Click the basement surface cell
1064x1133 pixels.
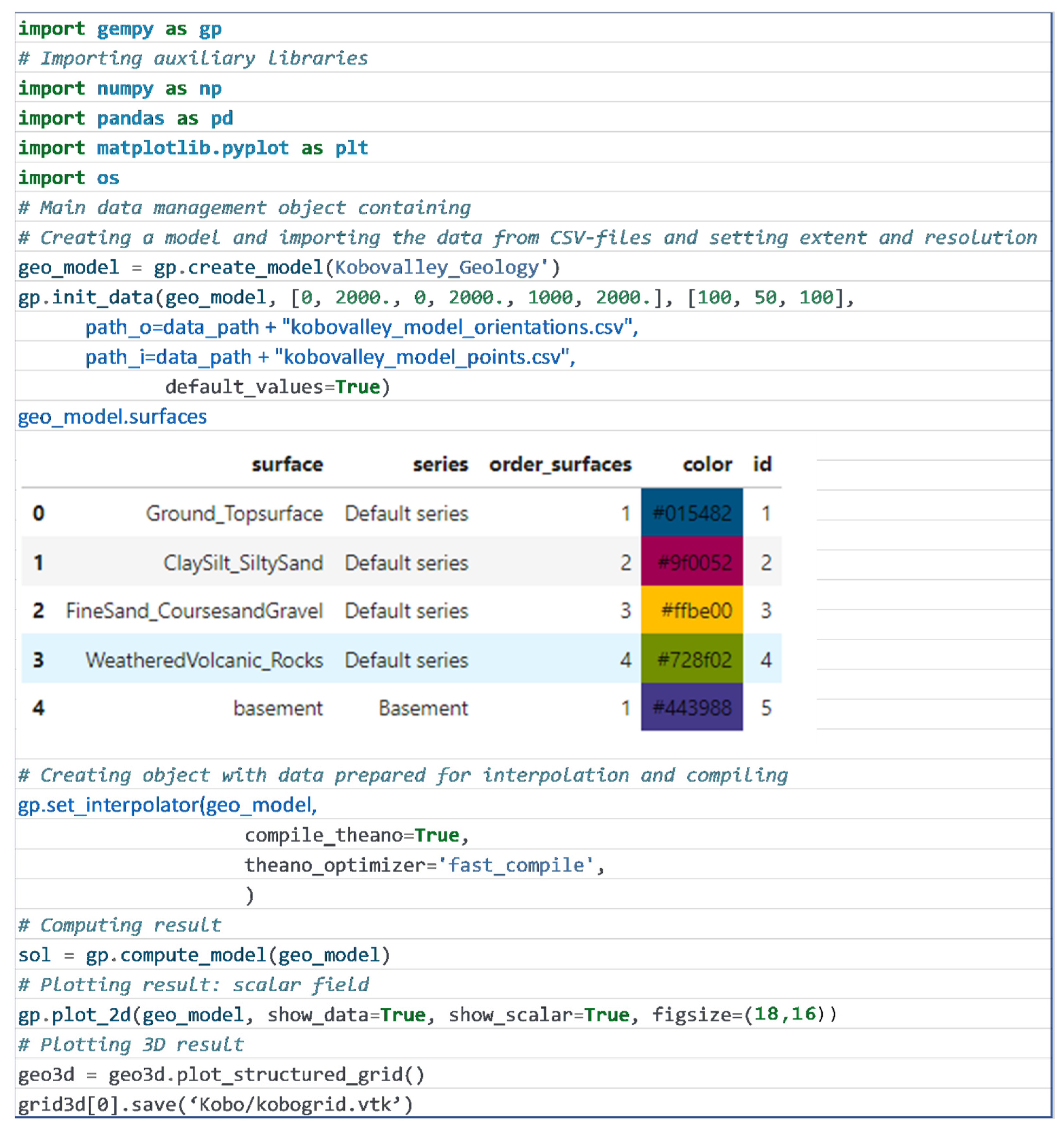(278, 707)
